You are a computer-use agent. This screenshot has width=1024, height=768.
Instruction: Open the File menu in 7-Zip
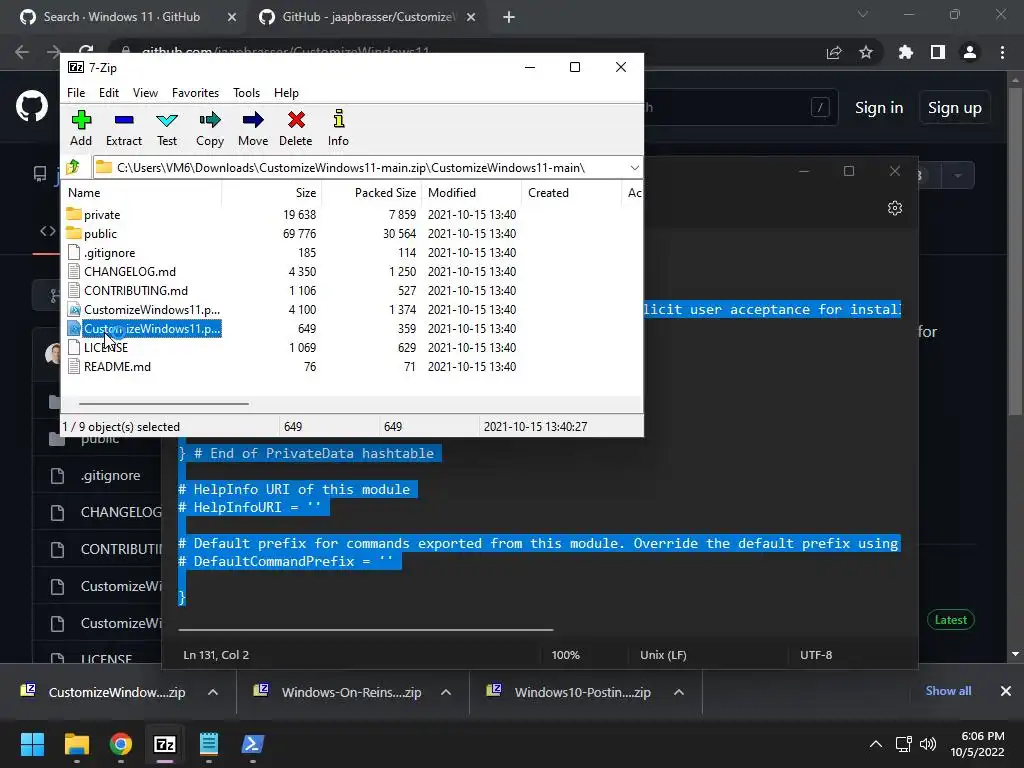point(76,93)
